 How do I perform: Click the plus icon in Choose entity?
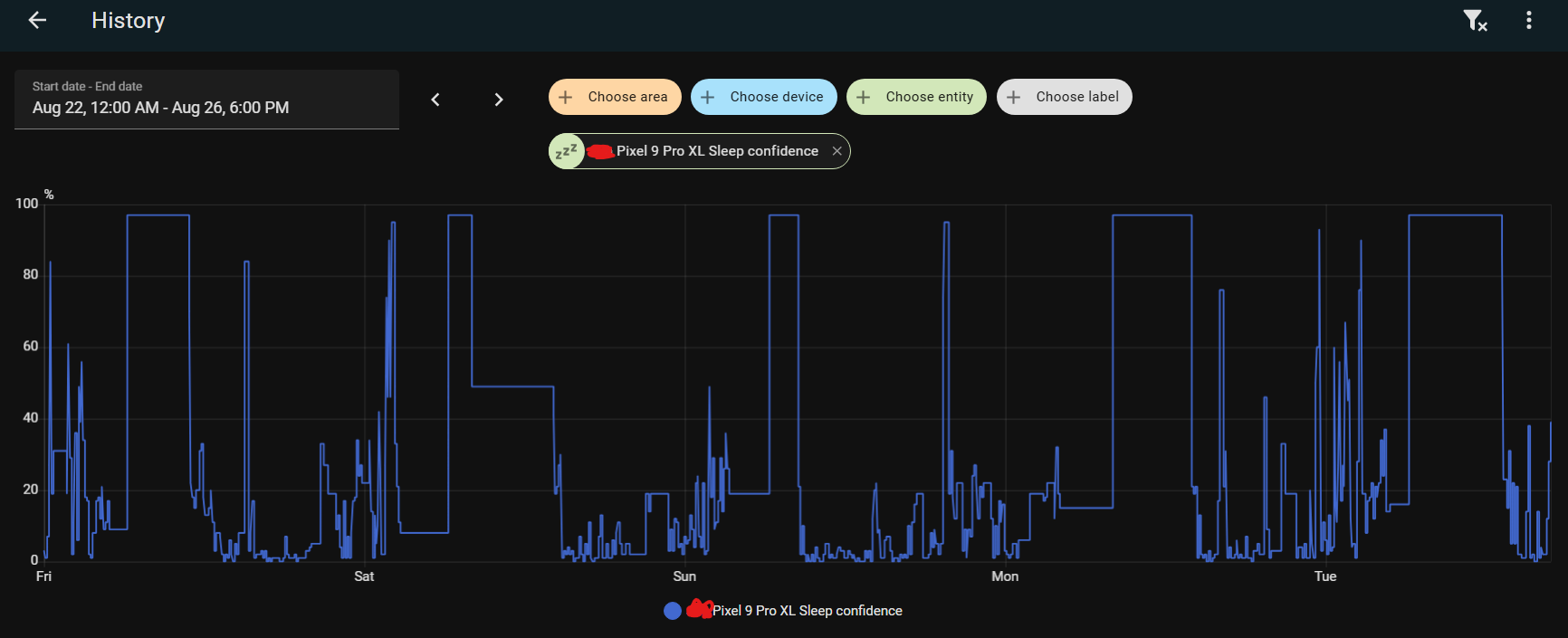click(864, 97)
